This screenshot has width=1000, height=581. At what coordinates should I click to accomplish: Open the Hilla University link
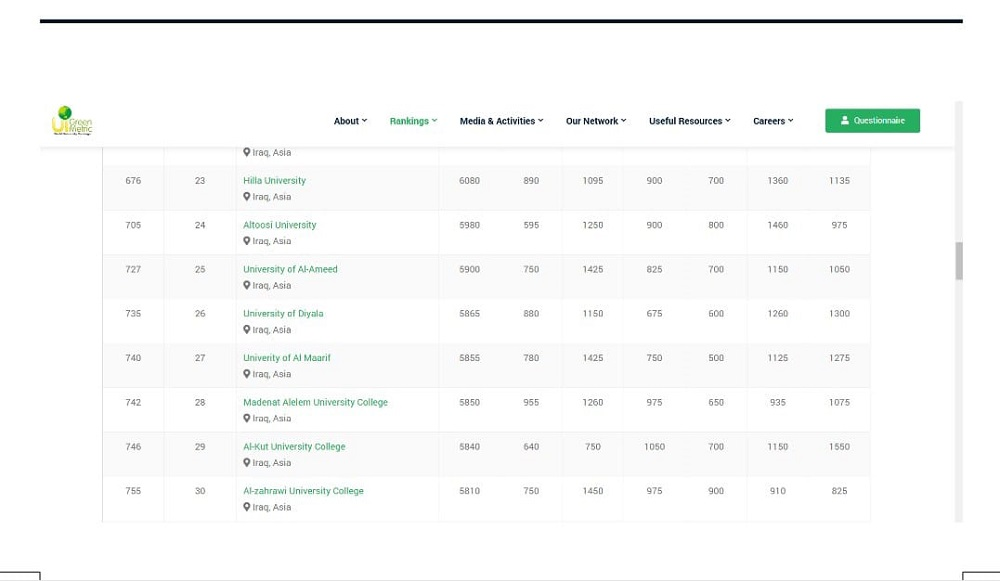(x=274, y=180)
